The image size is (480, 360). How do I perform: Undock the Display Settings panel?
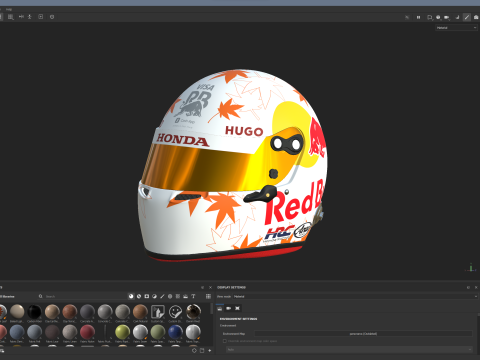point(468,287)
